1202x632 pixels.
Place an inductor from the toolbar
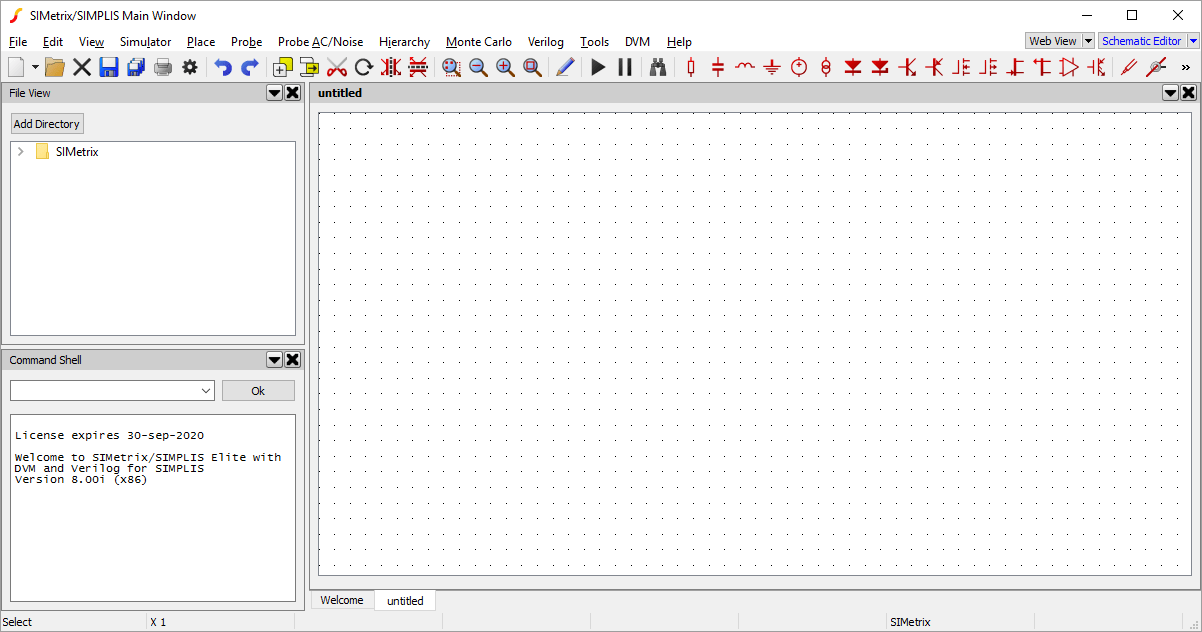pyautogui.click(x=745, y=67)
